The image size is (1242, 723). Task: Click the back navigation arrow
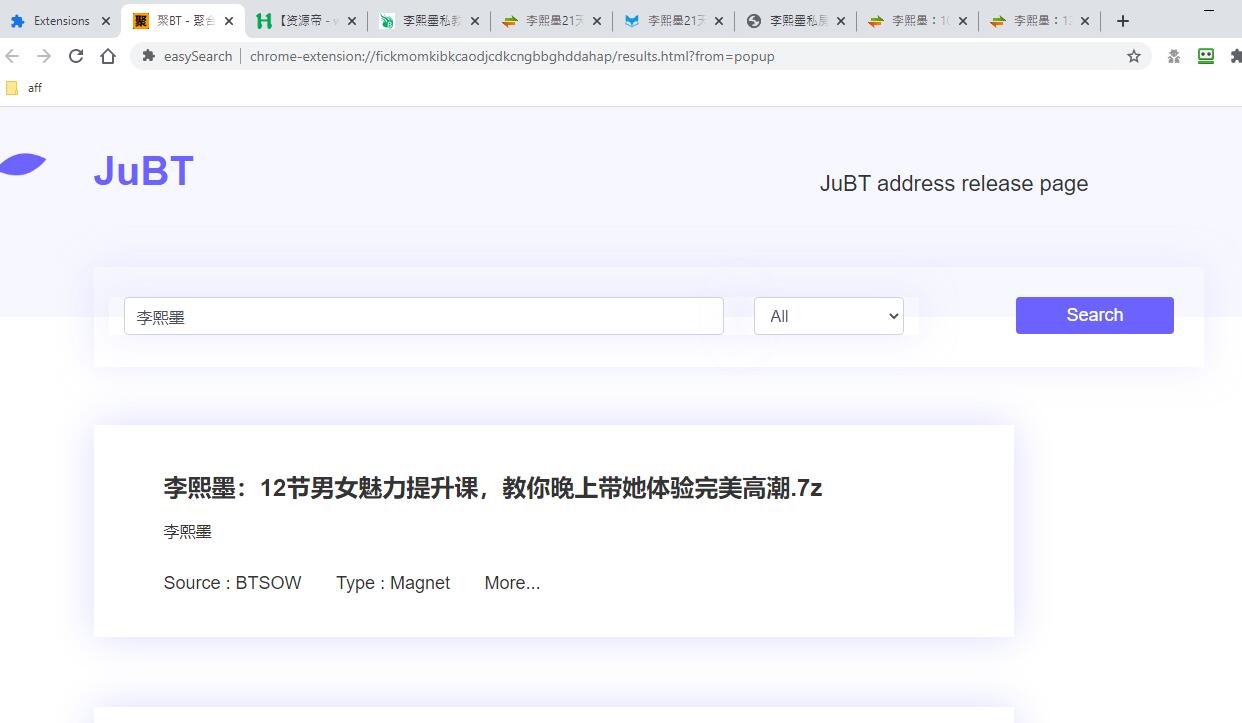[12, 56]
